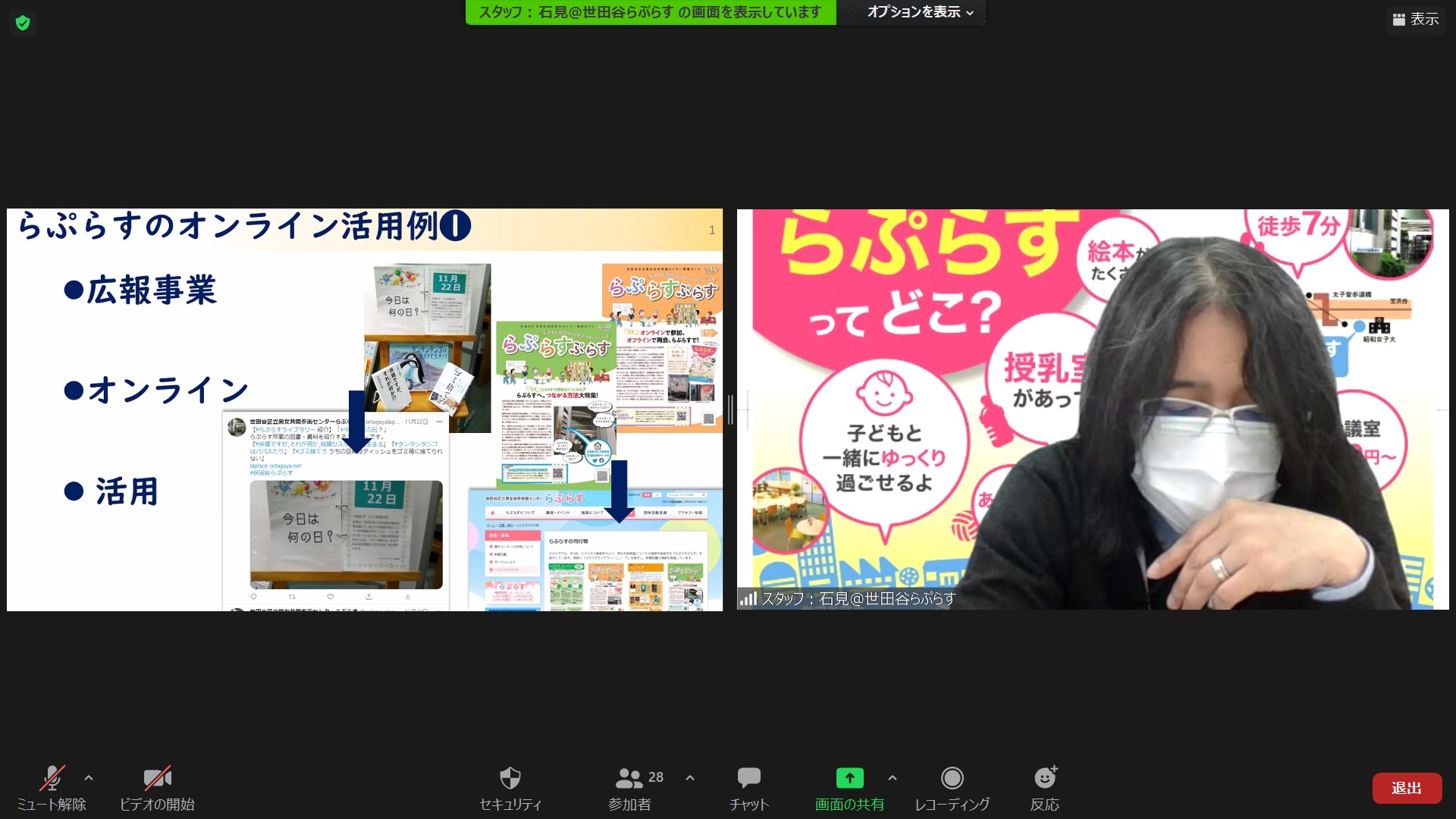1456x819 pixels.
Task: Click the green encryption shield icon
Action: pyautogui.click(x=23, y=23)
